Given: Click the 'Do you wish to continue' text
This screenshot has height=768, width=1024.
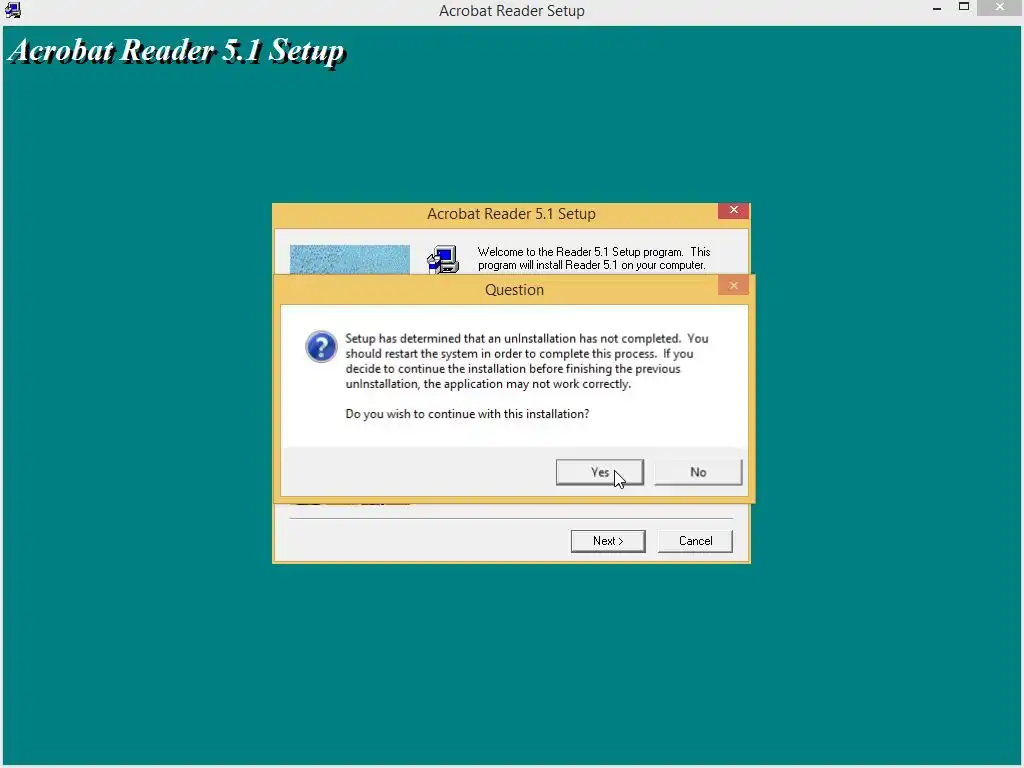Looking at the screenshot, I should click(467, 414).
